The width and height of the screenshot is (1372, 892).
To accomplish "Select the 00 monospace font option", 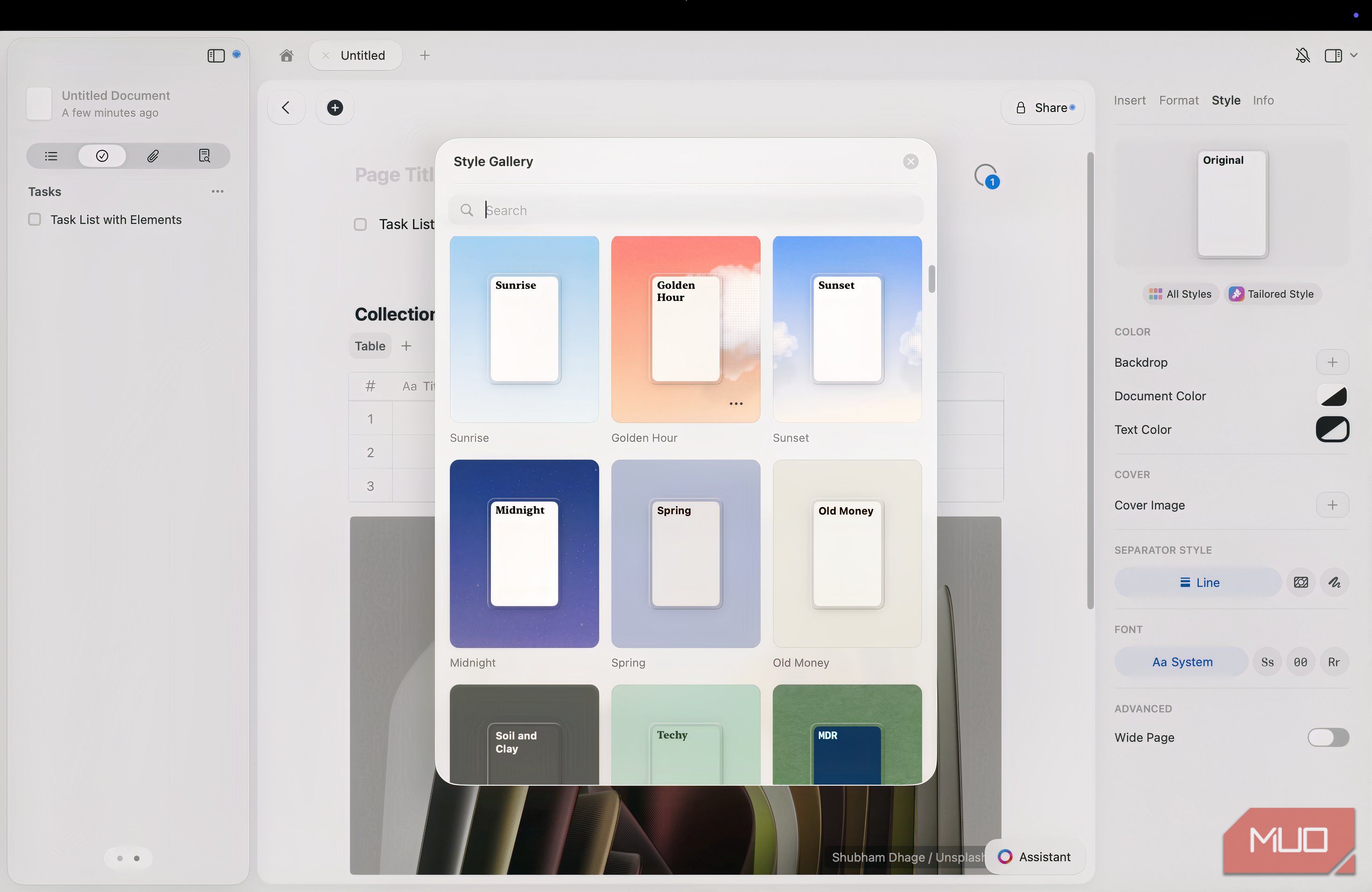I will [x=1301, y=662].
